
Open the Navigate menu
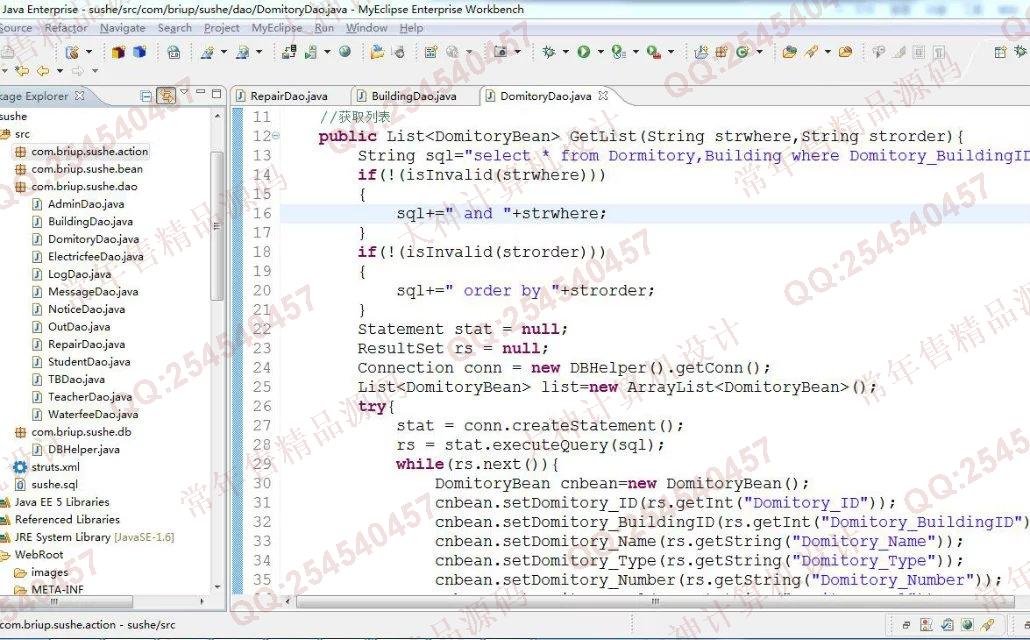pos(123,28)
